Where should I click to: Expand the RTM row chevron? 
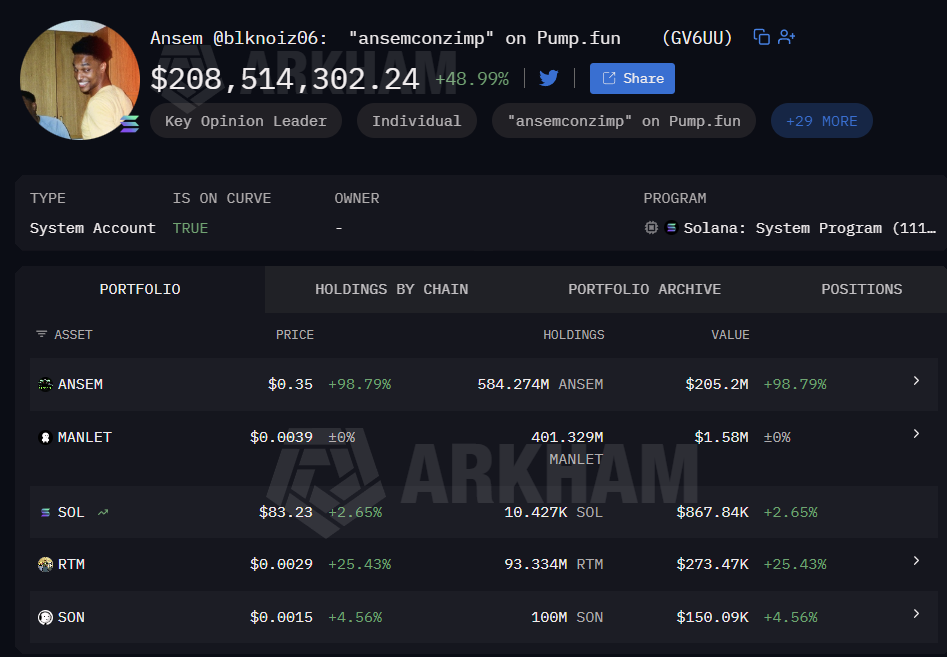point(916,560)
